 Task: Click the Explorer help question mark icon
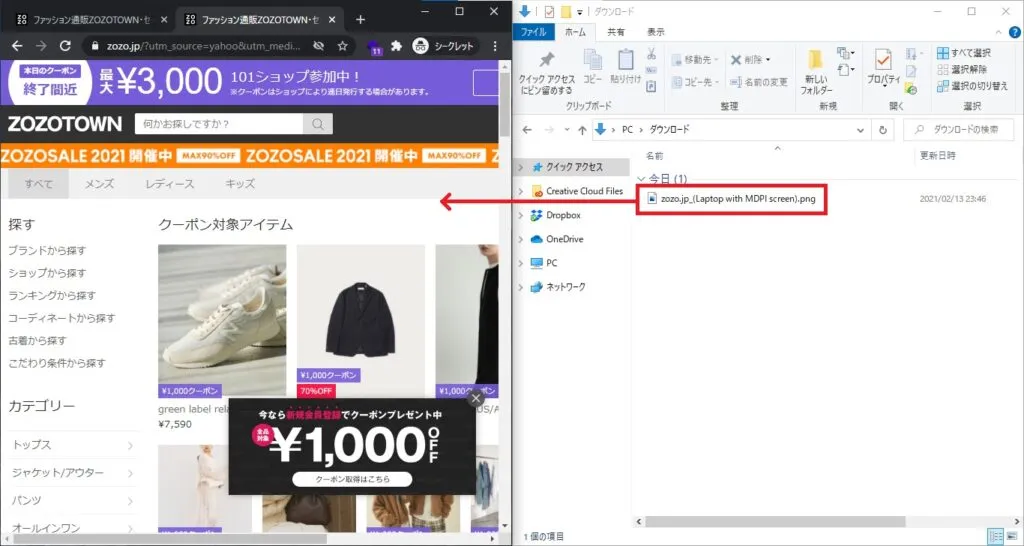[x=1016, y=32]
